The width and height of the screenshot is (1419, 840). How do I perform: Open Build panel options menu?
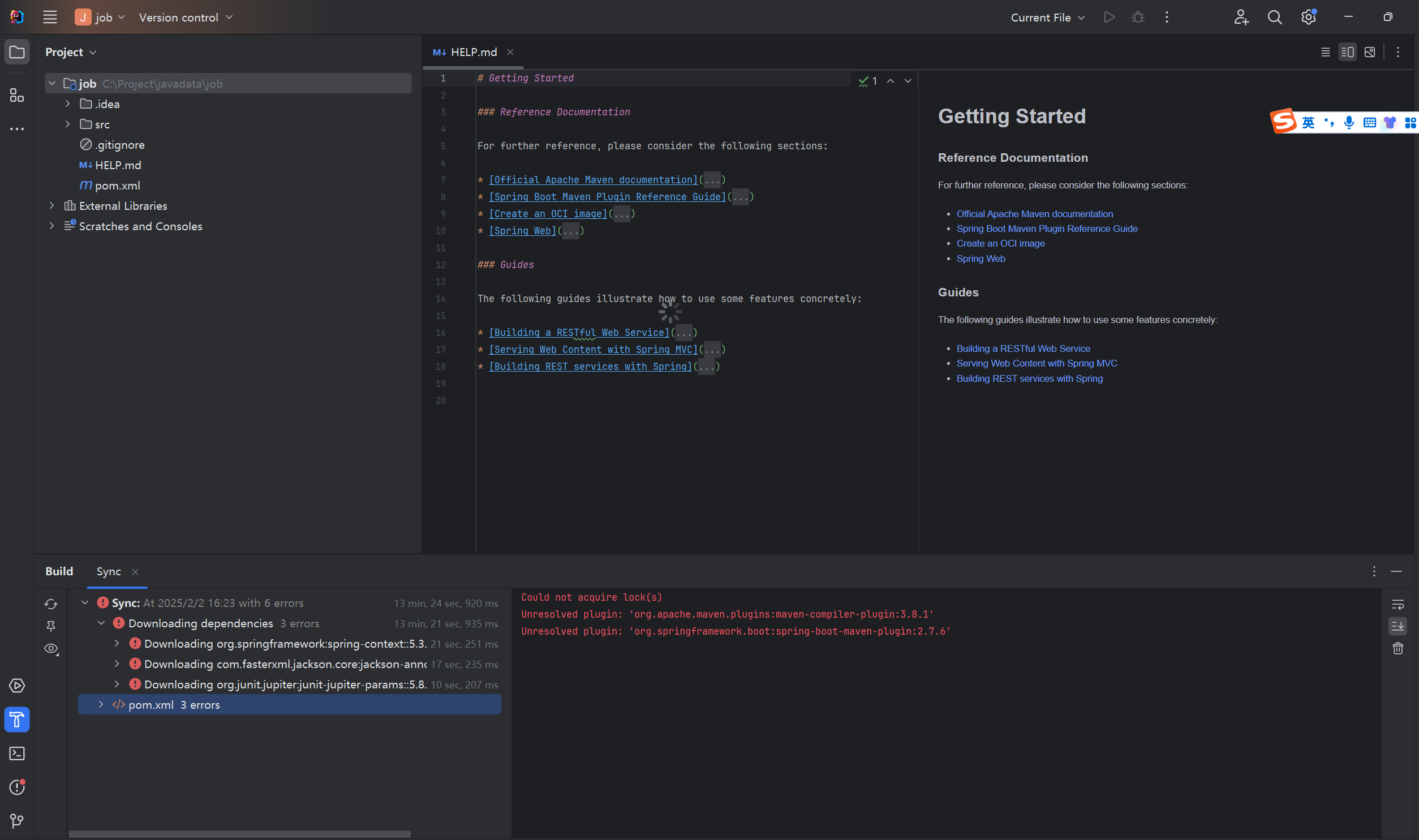(x=1374, y=571)
